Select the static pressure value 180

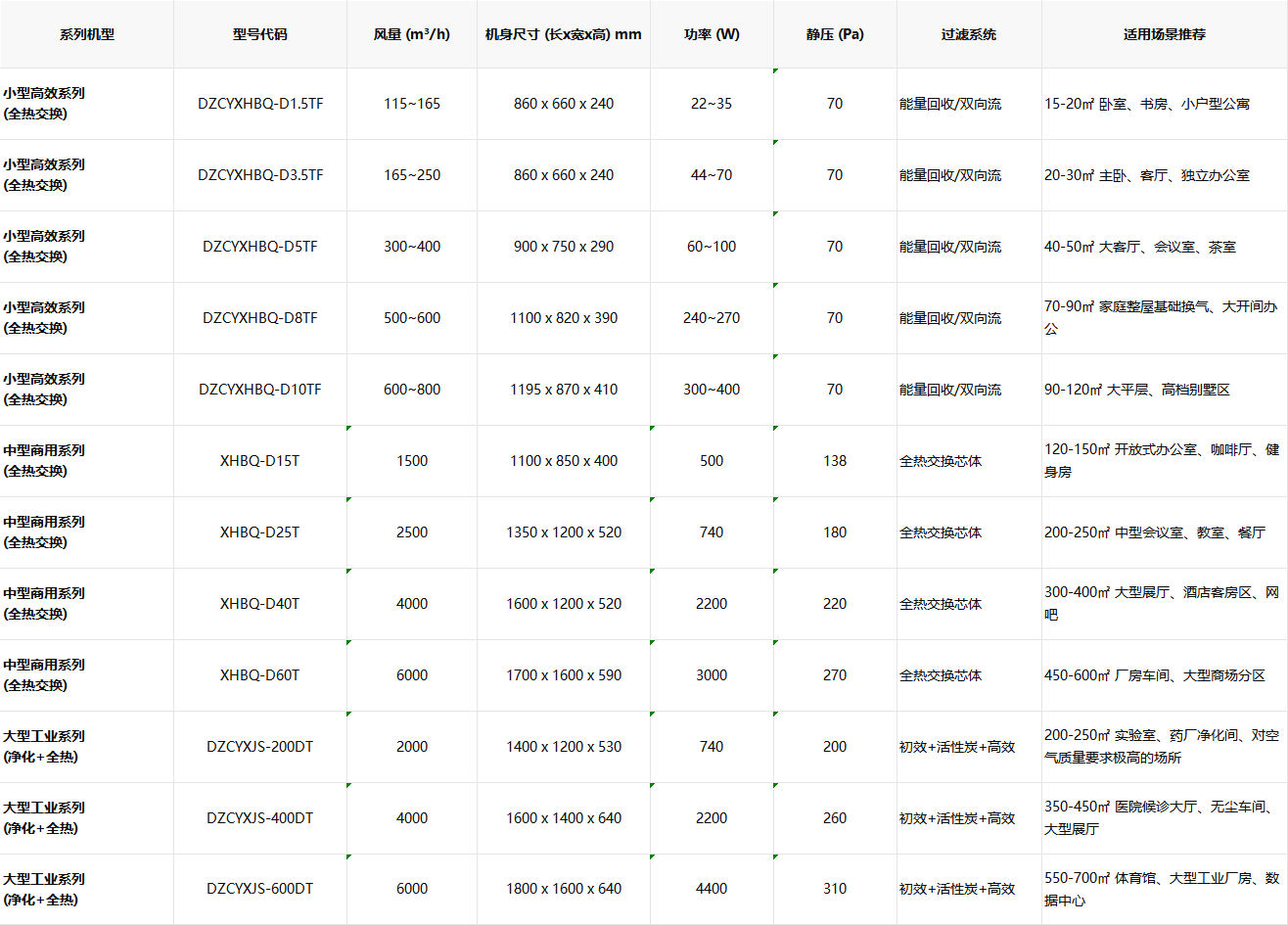coord(835,532)
